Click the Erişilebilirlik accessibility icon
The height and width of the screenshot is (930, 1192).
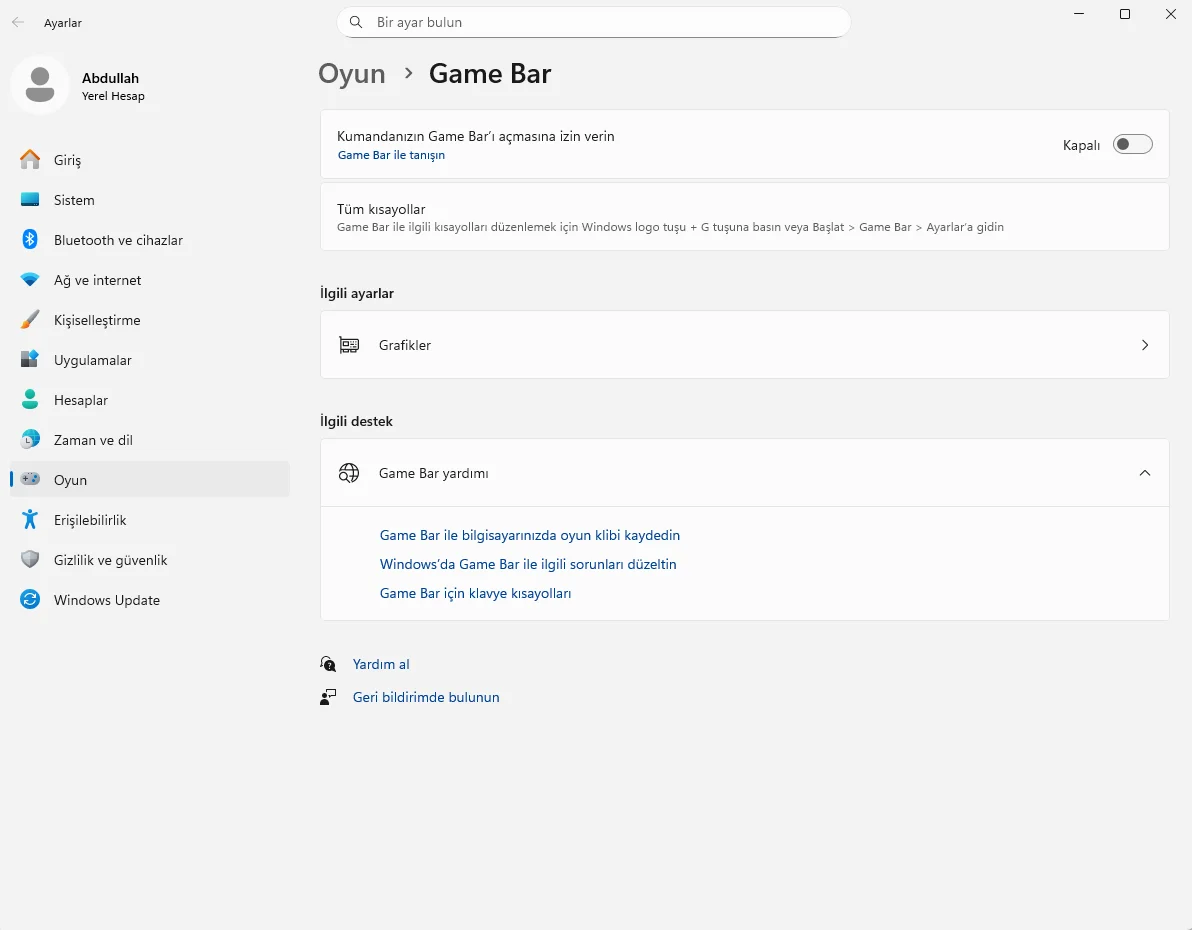click(x=30, y=519)
